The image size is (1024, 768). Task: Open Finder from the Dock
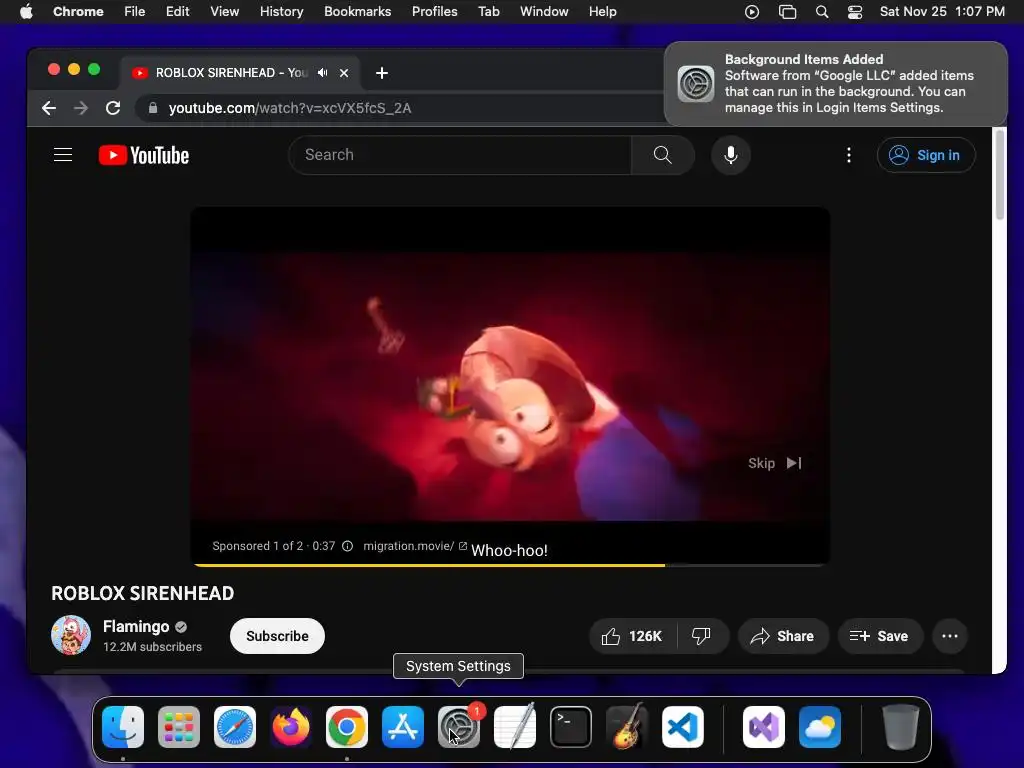[x=123, y=727]
